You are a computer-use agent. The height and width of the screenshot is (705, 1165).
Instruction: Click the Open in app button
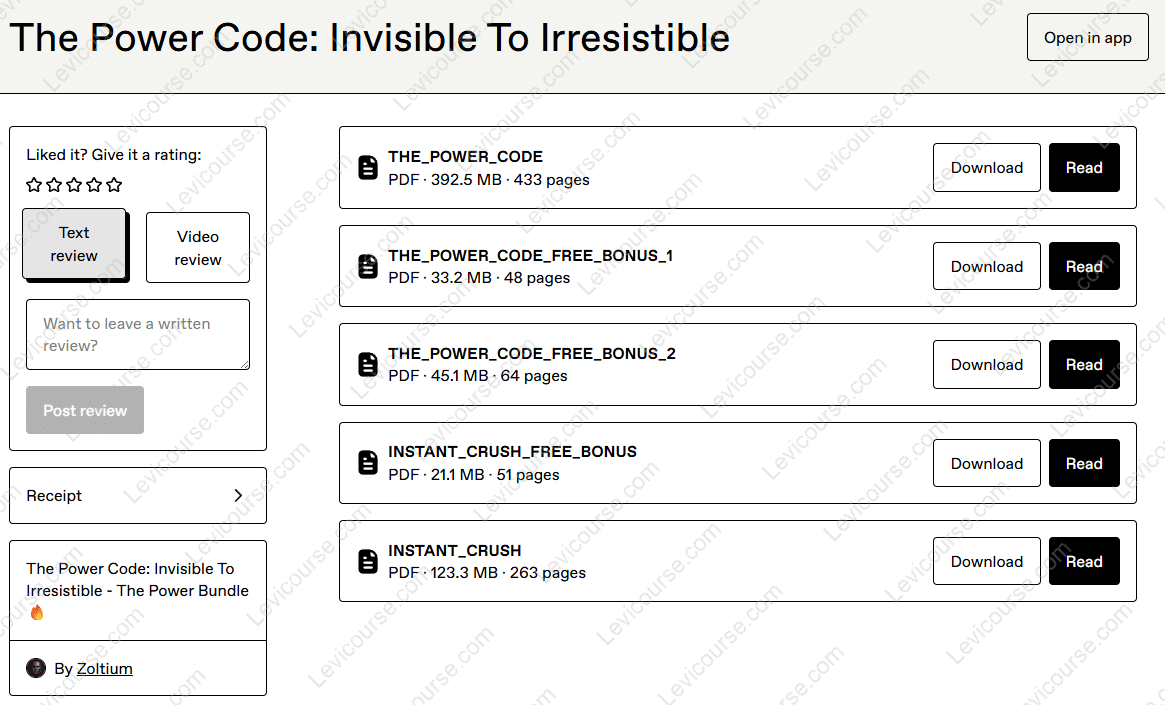point(1087,37)
